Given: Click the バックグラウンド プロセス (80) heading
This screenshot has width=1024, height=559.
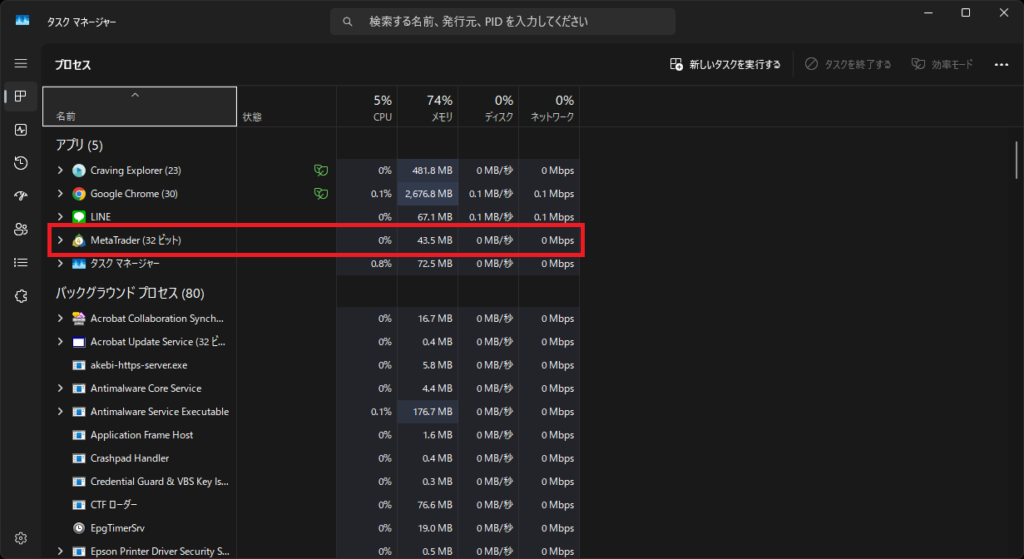Looking at the screenshot, I should 129,293.
